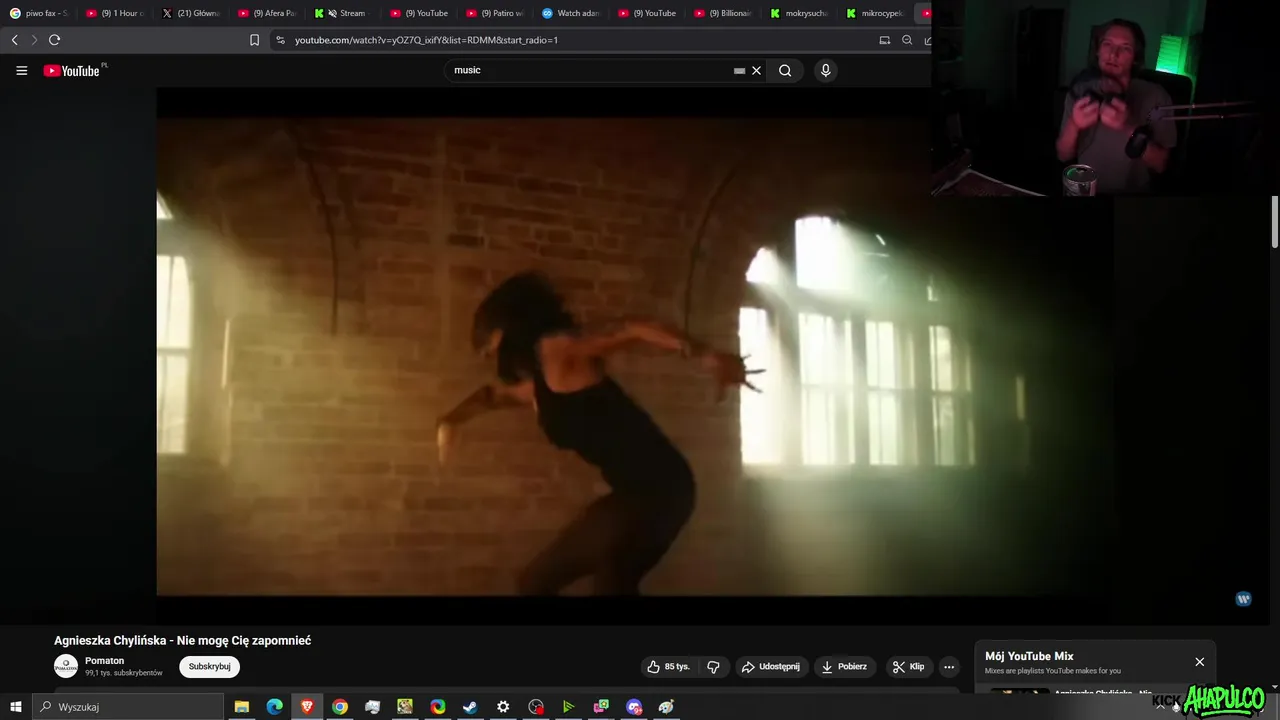Close the Mój YouTube Mix playlist panel
1280x720 pixels.
[x=1200, y=662]
